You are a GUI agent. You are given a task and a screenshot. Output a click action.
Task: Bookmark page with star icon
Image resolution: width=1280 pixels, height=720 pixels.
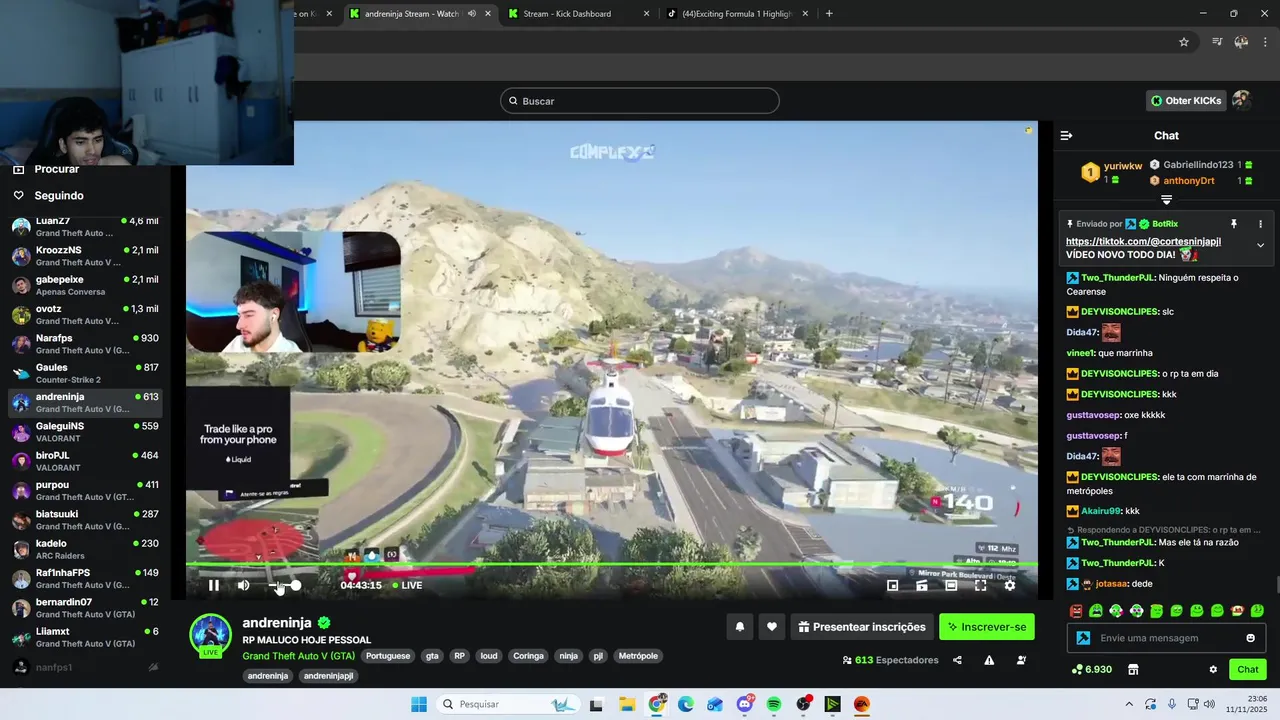1184,42
